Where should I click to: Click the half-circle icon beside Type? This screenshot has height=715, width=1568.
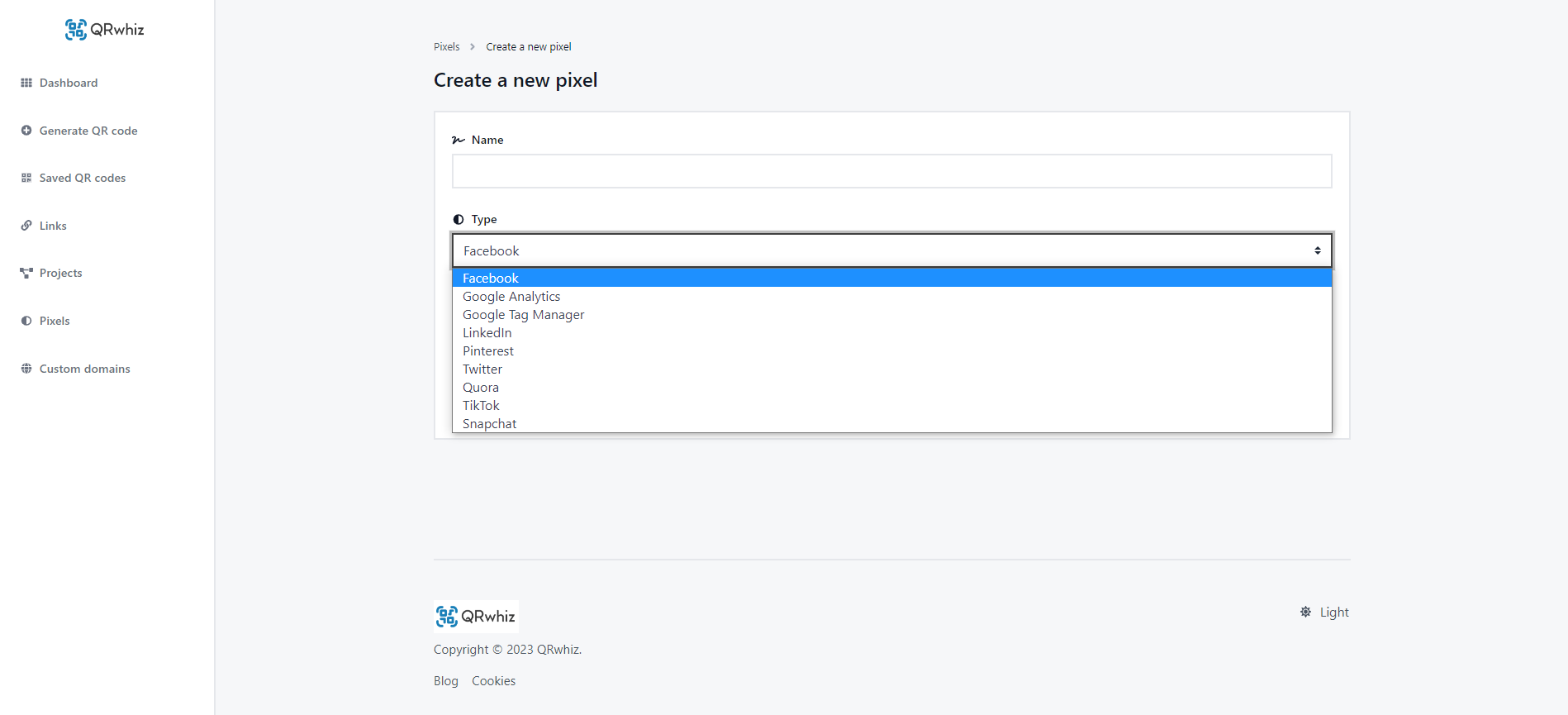click(x=459, y=219)
